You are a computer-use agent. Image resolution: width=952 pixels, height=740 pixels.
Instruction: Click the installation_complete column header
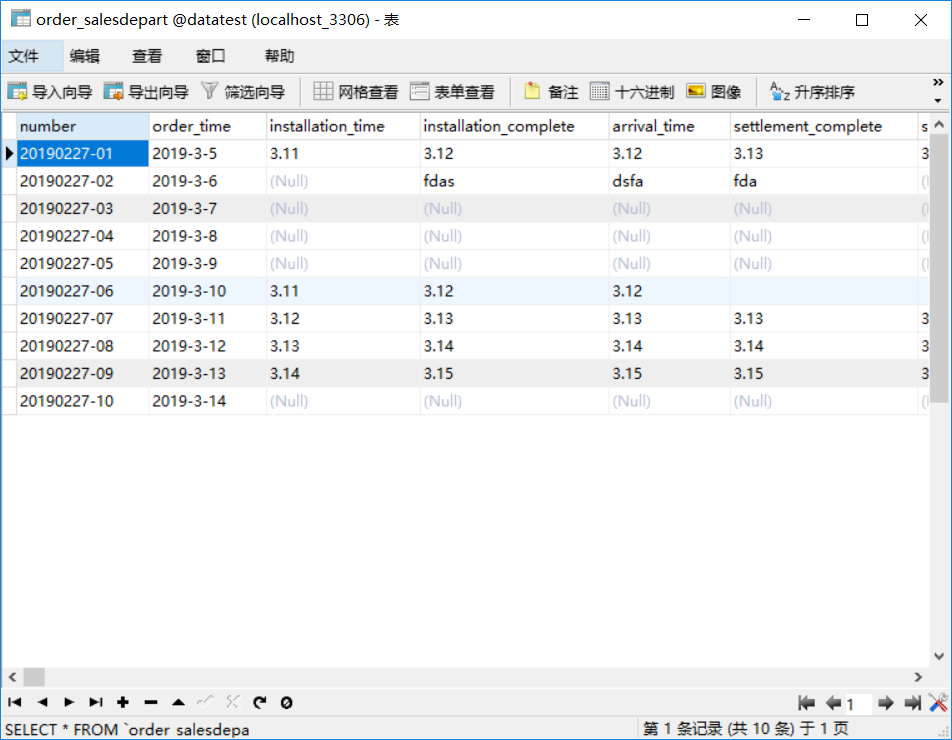514,126
